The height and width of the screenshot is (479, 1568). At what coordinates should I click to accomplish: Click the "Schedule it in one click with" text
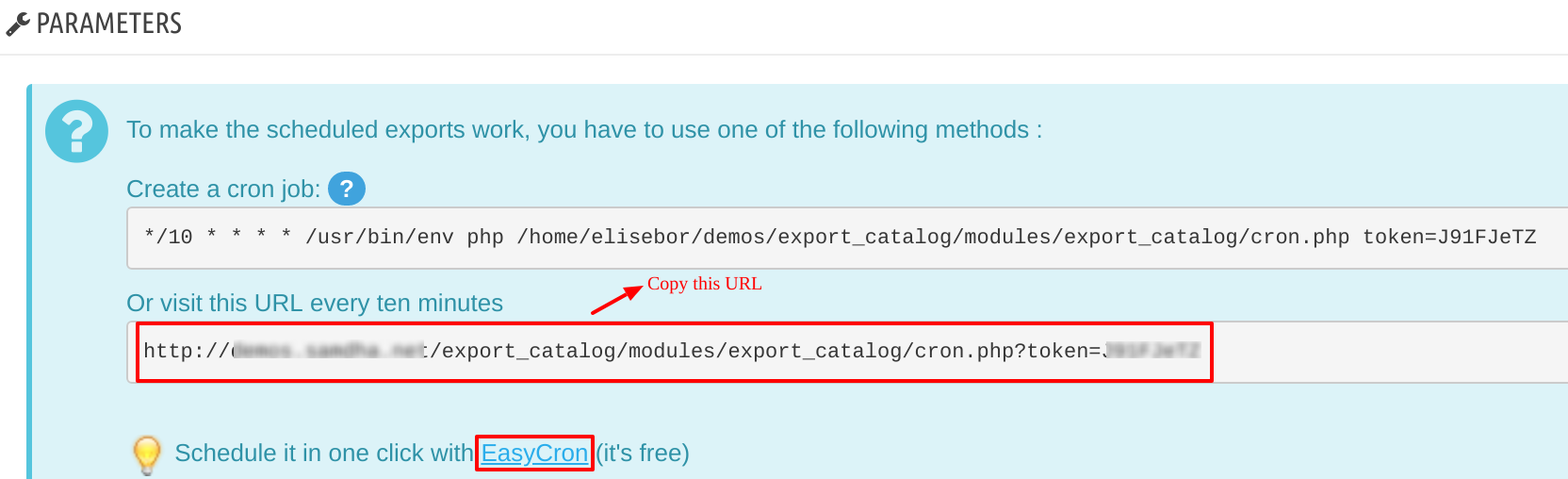[x=324, y=454]
